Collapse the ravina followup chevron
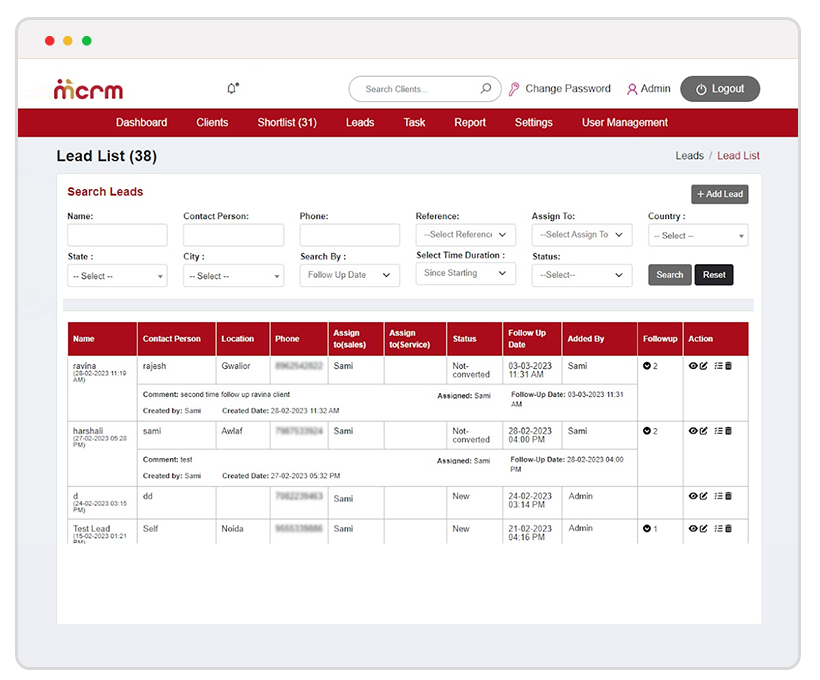 [x=647, y=366]
